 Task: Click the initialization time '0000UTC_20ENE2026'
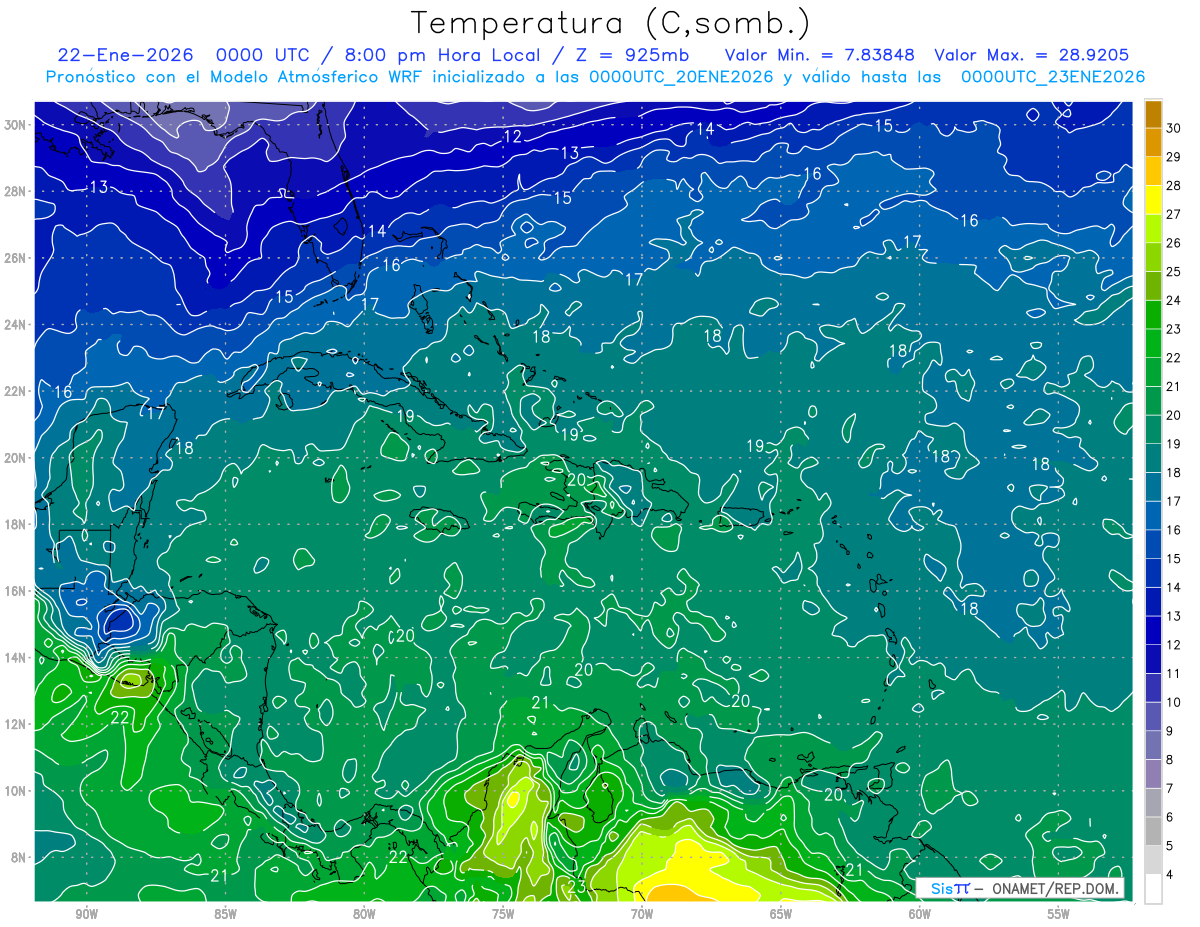(x=681, y=77)
